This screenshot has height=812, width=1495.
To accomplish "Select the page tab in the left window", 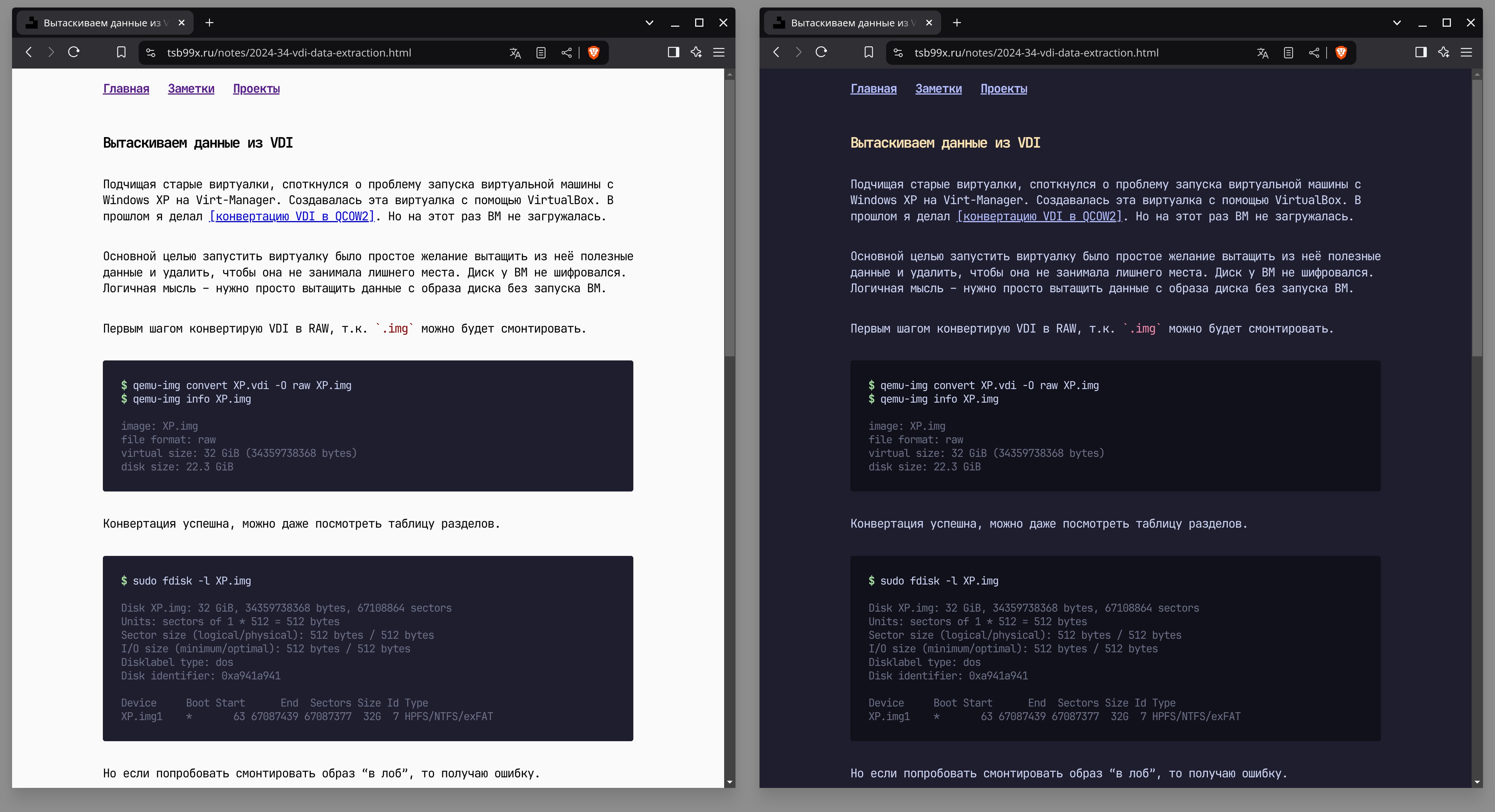I will pos(105,23).
